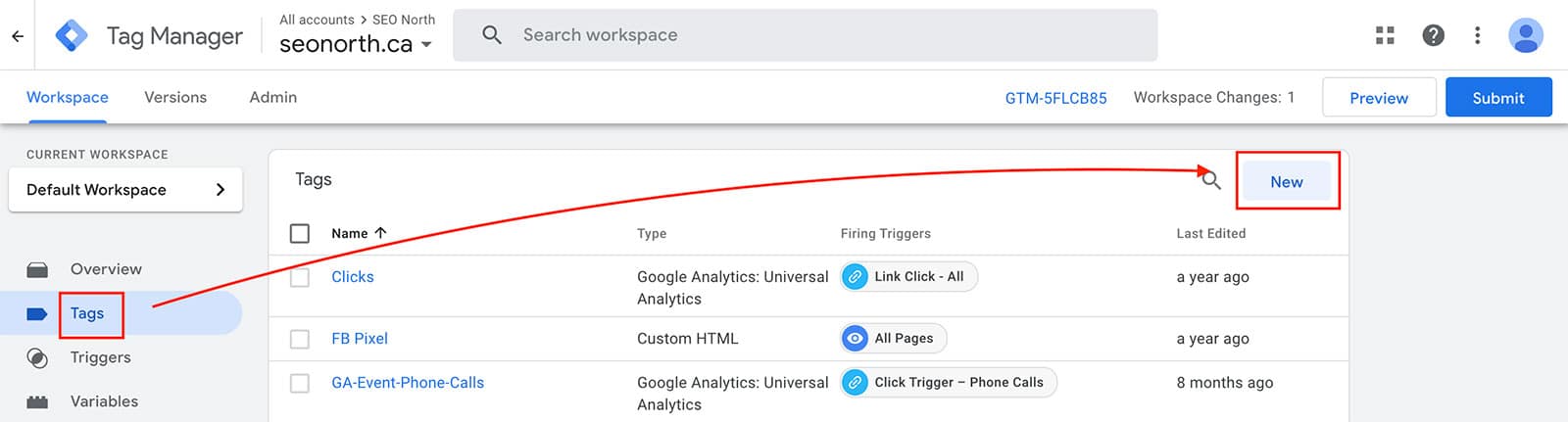This screenshot has width=1568, height=422.
Task: Click the Search workspace field
Action: (x=806, y=35)
